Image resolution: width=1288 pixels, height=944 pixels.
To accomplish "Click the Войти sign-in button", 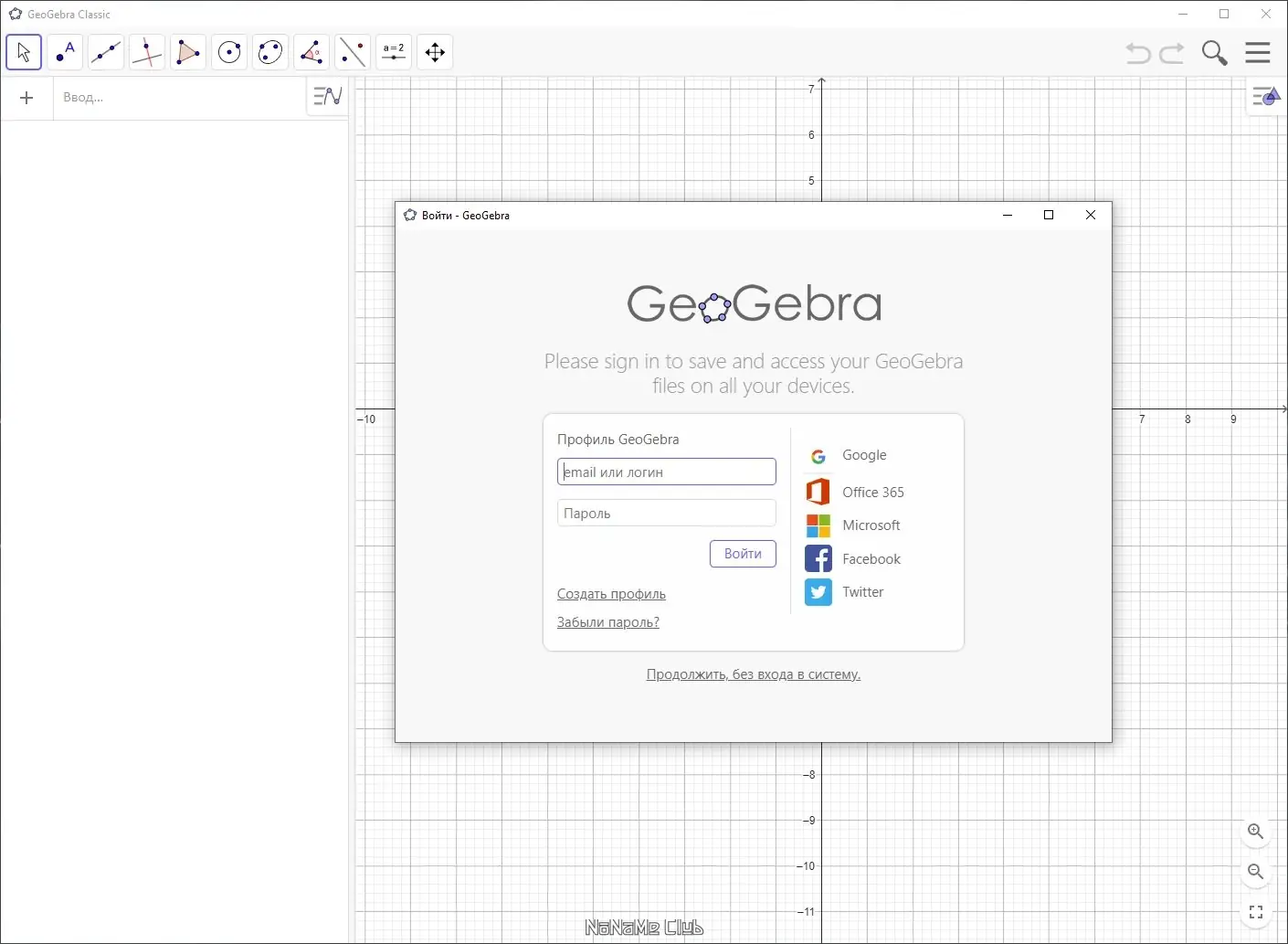I will [x=743, y=554].
